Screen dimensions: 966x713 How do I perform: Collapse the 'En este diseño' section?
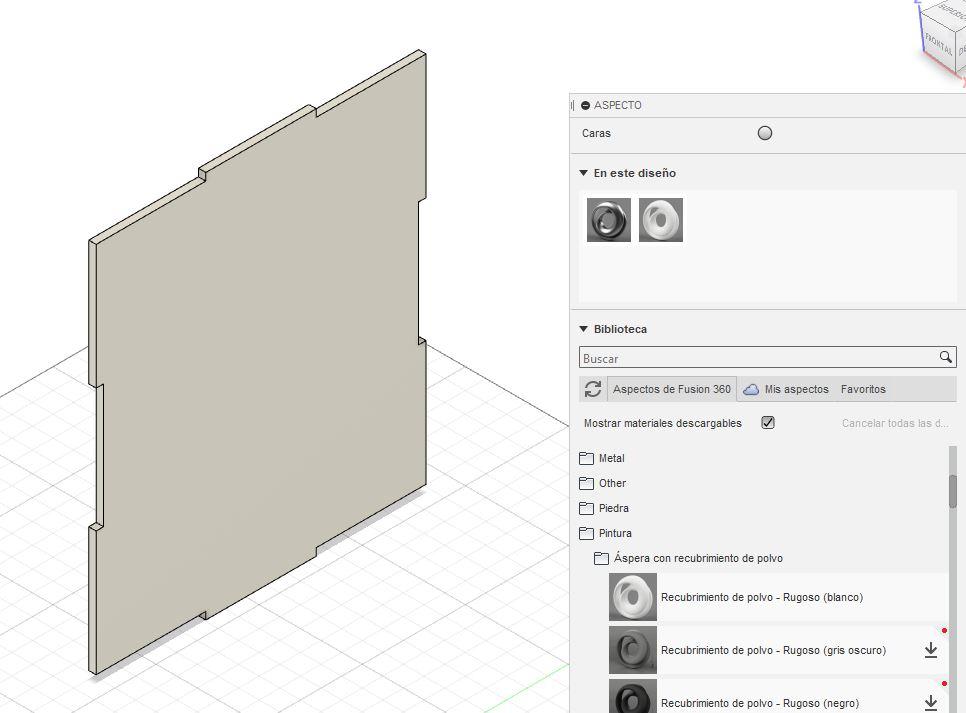coord(583,173)
